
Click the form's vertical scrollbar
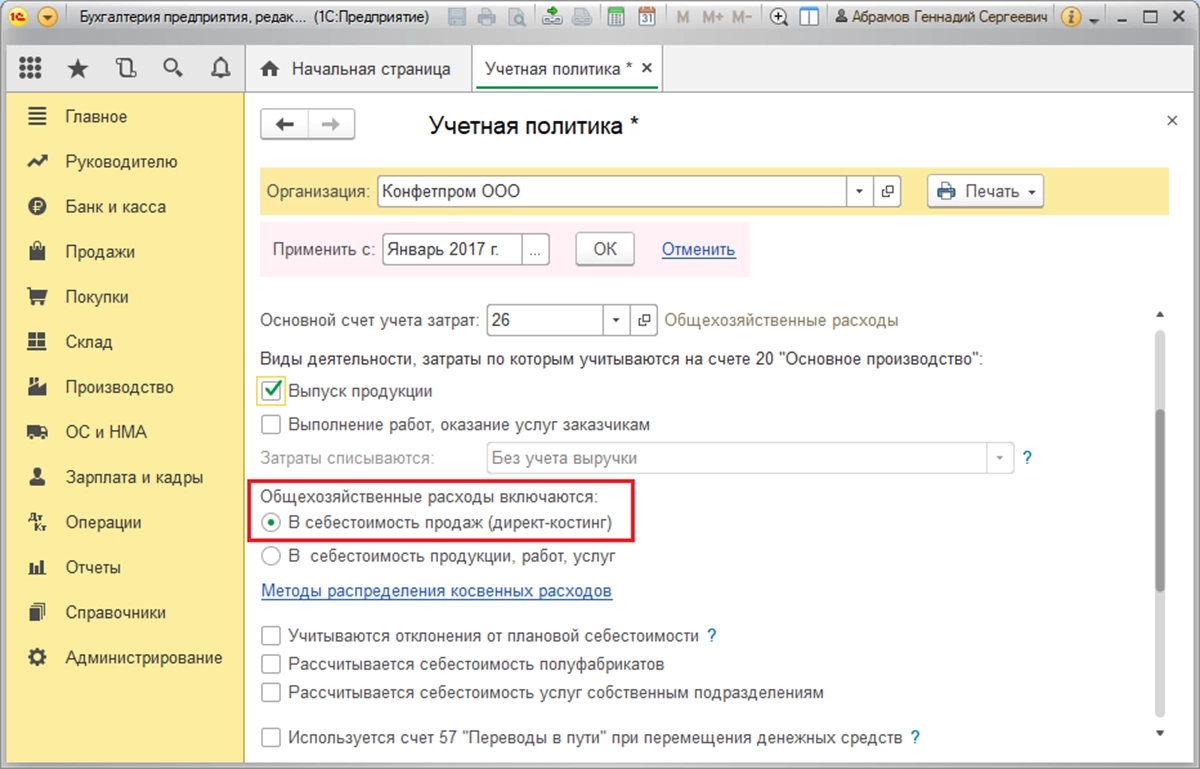click(x=1159, y=500)
